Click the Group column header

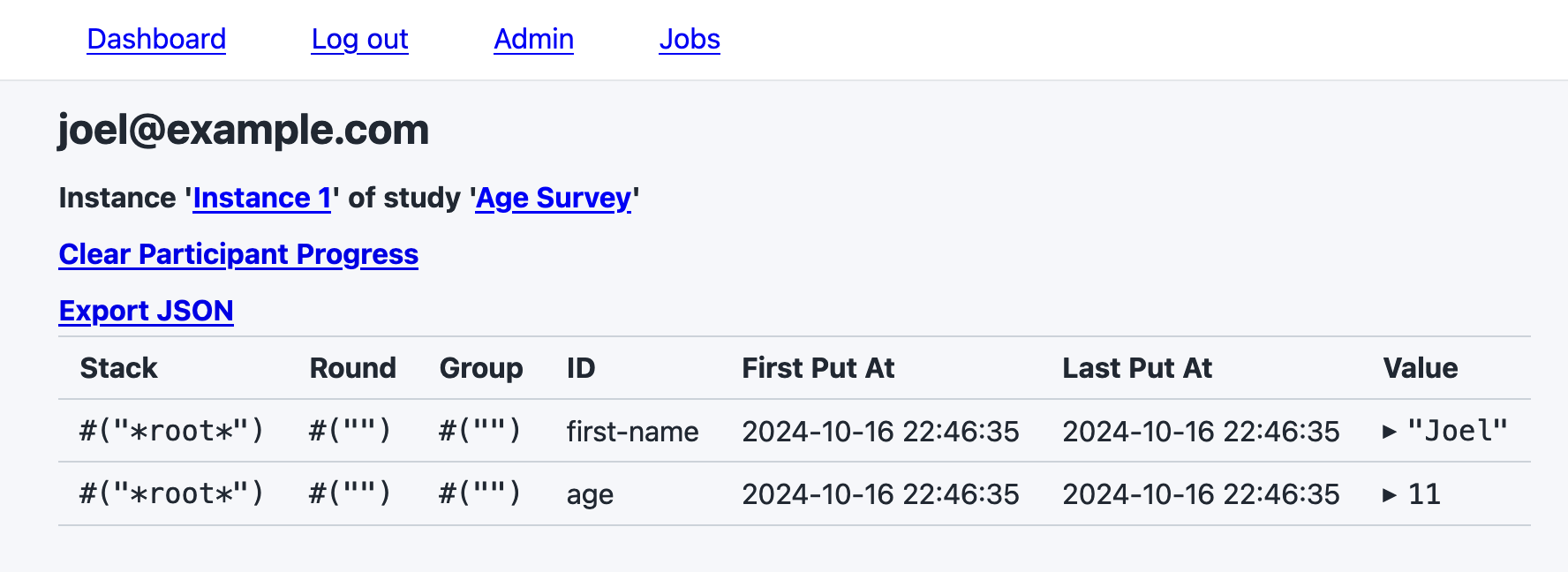coord(481,368)
